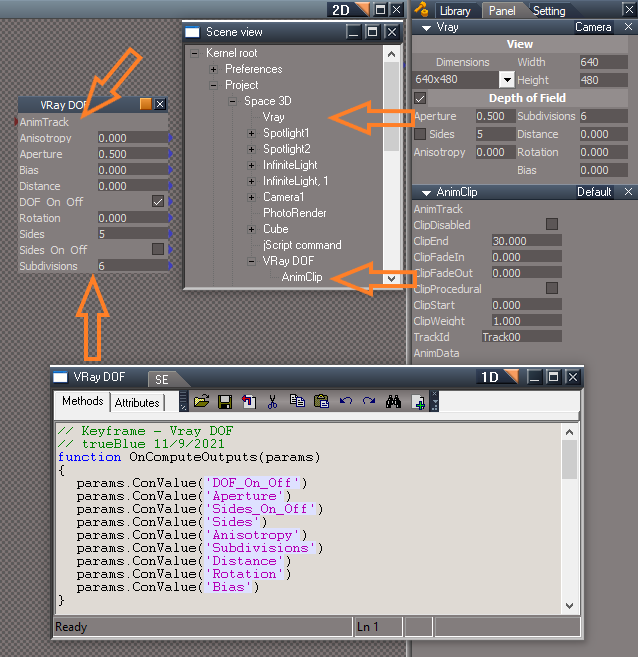Collapse the VRay DOF tree node
638x657 pixels.
coord(251,261)
